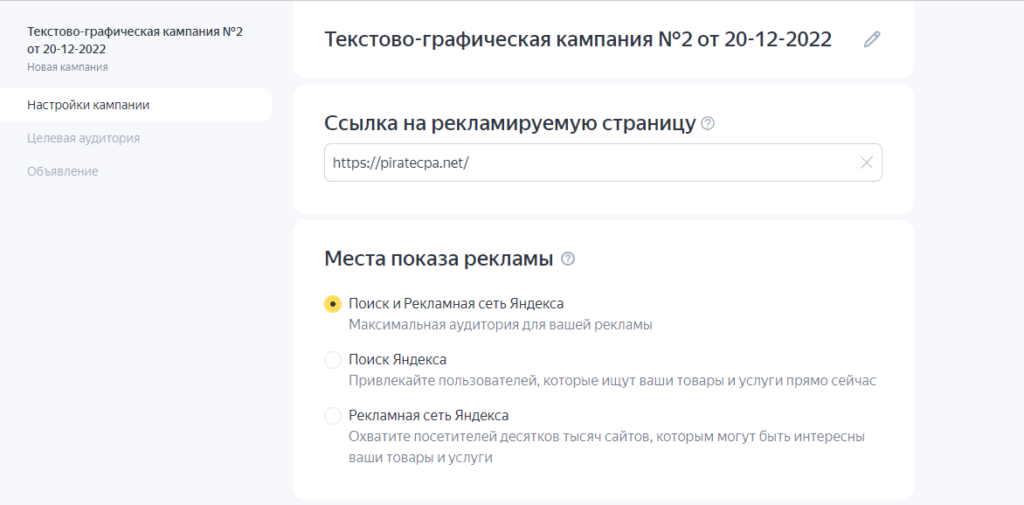Viewport: 1024px width, 505px height.
Task: Click the Привлекайте пользователей description text
Action: coord(612,381)
